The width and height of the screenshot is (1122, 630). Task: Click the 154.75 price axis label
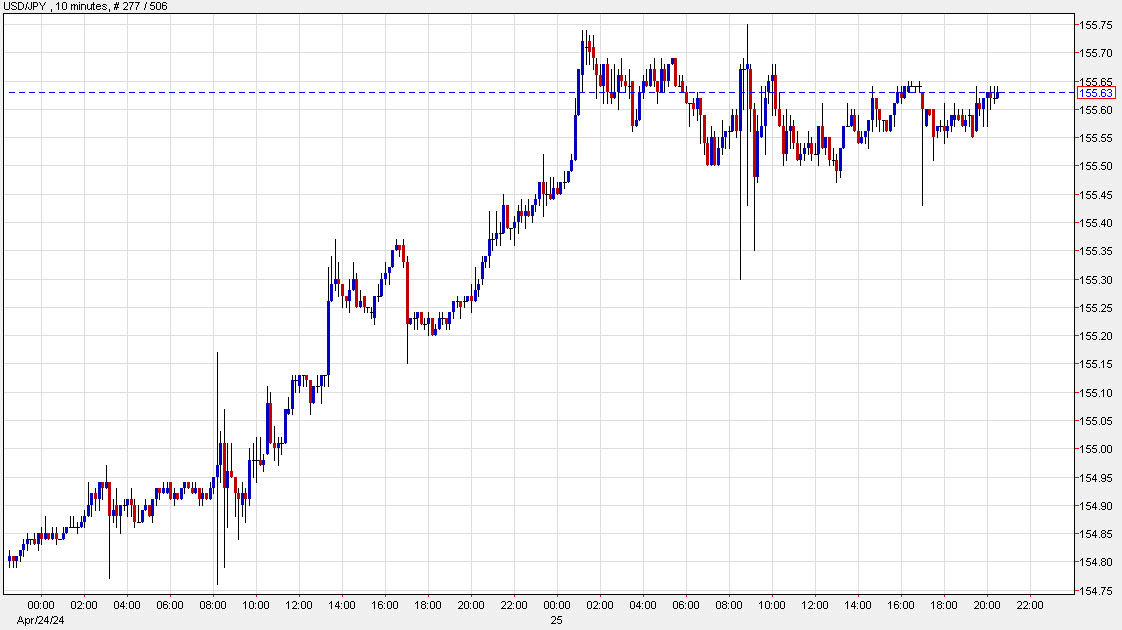pyautogui.click(x=1096, y=591)
